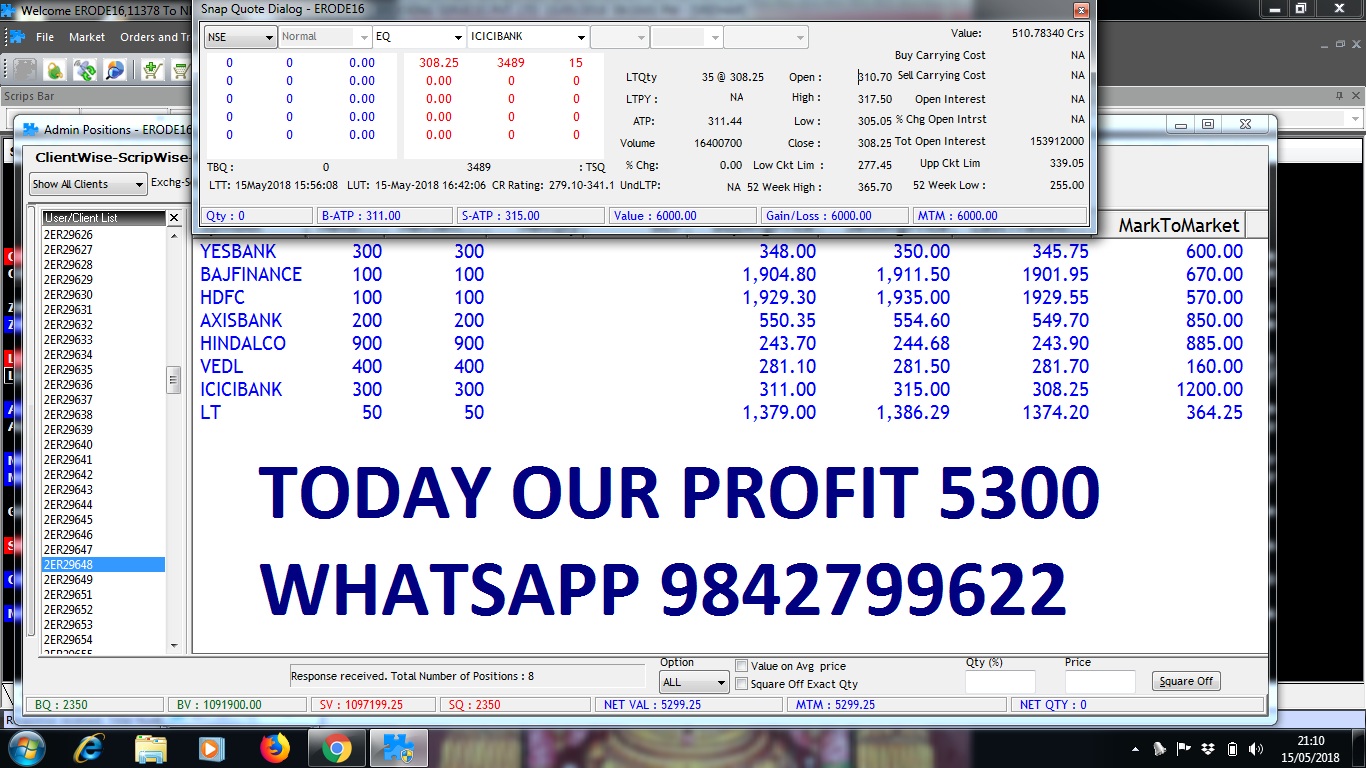This screenshot has height=768, width=1366.
Task: Click the satellite refresh toolbar icon
Action: click(85, 70)
